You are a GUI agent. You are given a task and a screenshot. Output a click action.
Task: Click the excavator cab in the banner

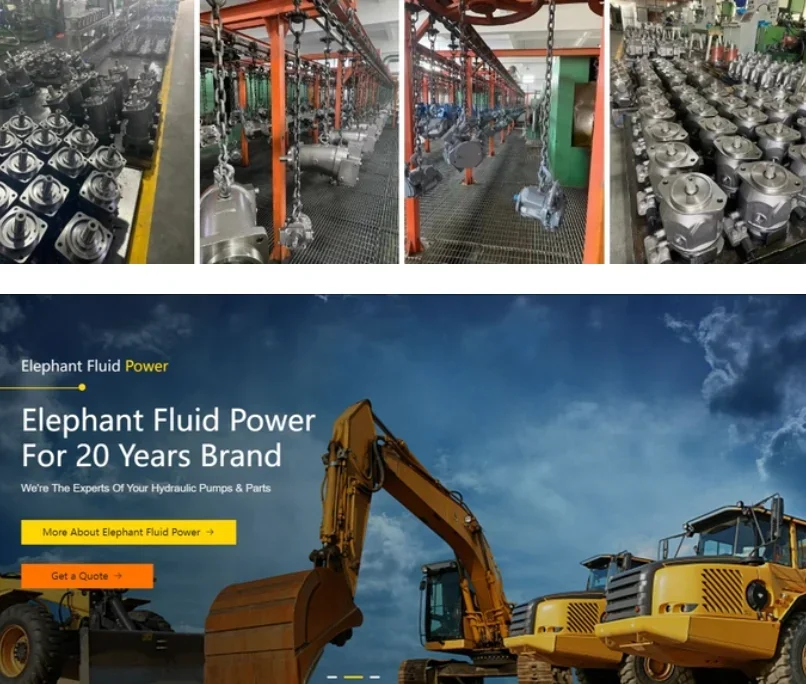(x=441, y=602)
